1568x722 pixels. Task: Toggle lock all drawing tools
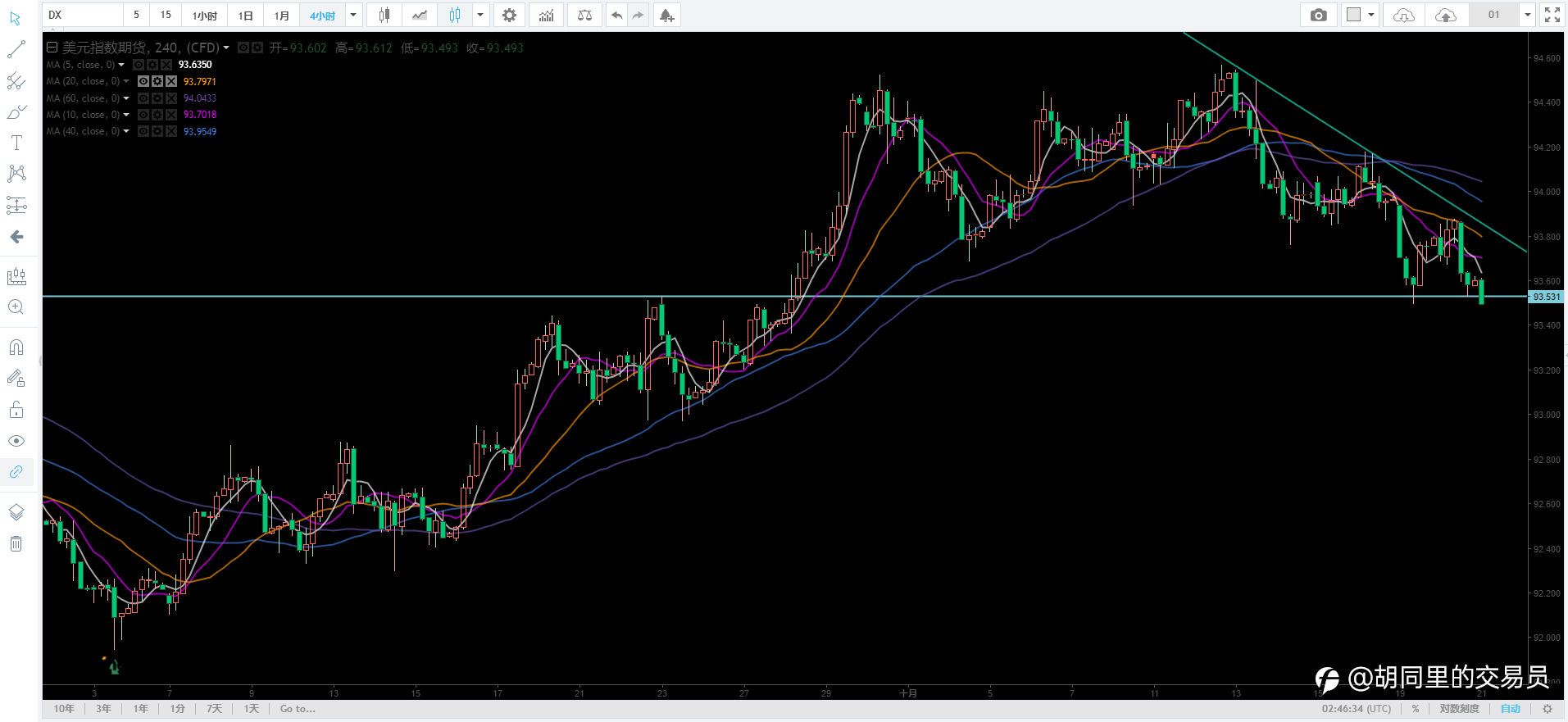click(x=16, y=410)
